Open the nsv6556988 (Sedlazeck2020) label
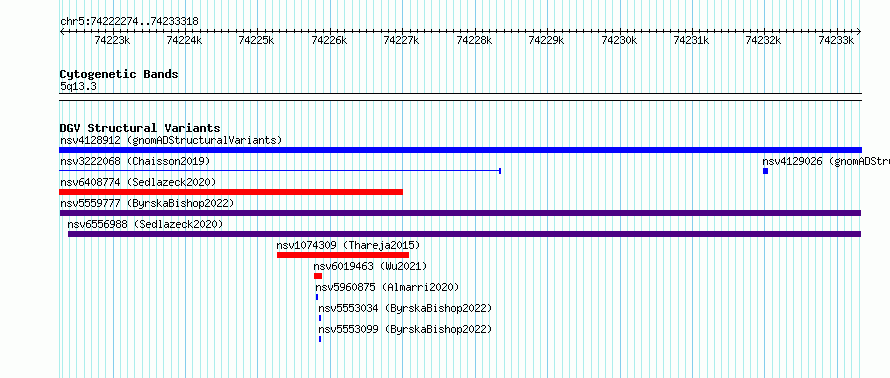This screenshot has height=378, width=890. point(145,224)
